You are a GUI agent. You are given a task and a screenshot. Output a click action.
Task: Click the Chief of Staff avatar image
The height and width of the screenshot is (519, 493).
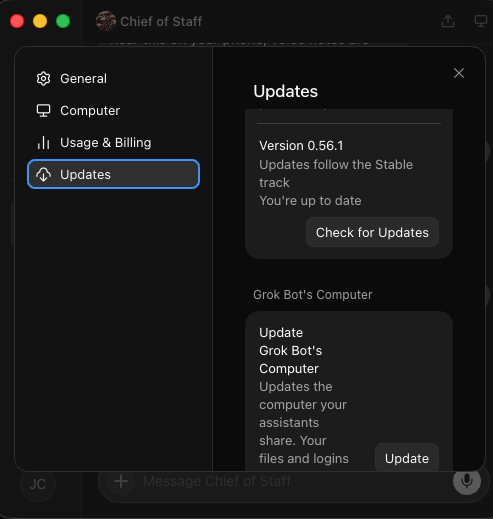[x=106, y=21]
